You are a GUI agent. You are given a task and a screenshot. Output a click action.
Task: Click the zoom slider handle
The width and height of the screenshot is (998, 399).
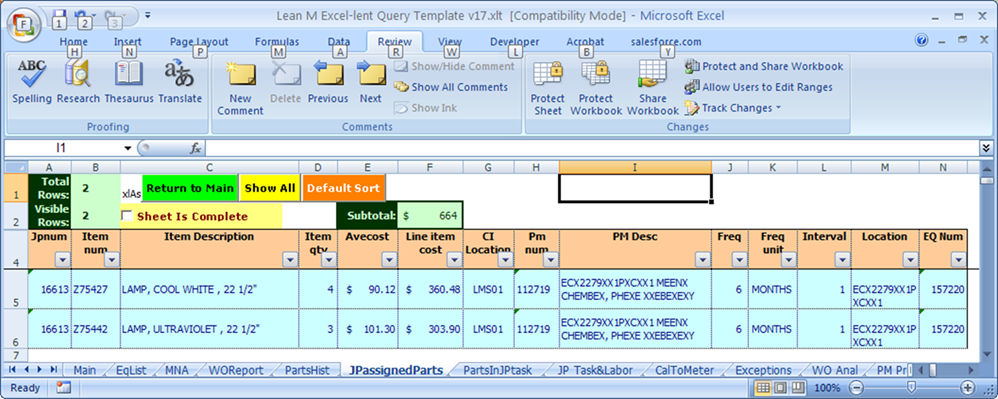pyautogui.click(x=912, y=388)
